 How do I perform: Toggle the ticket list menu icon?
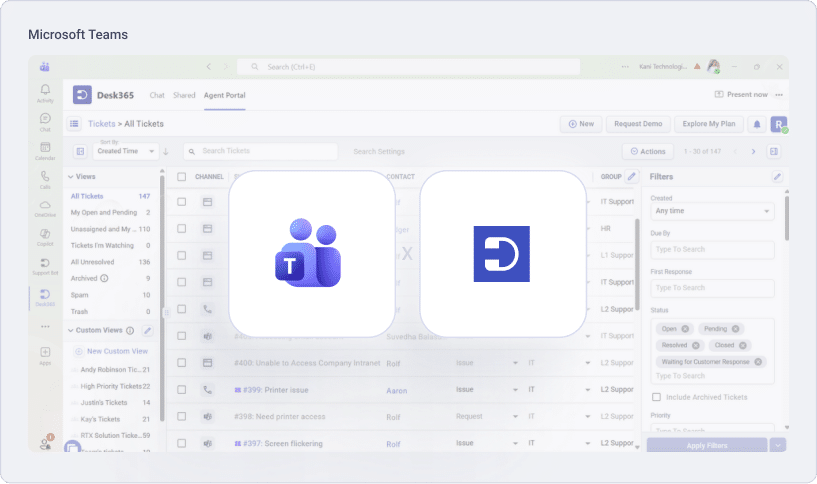(x=74, y=123)
